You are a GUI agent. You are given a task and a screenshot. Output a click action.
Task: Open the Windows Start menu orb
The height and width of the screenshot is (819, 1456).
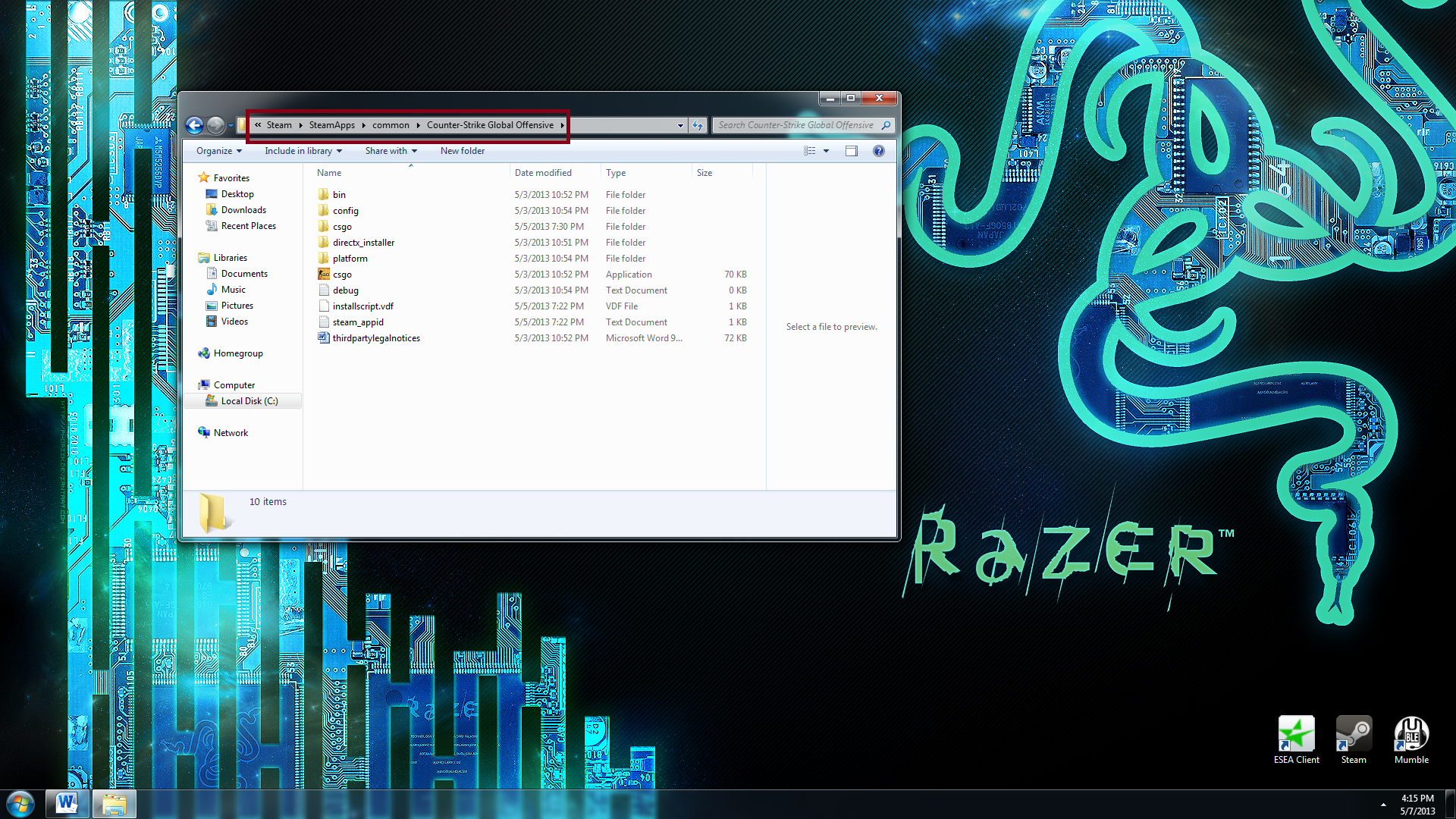20,803
